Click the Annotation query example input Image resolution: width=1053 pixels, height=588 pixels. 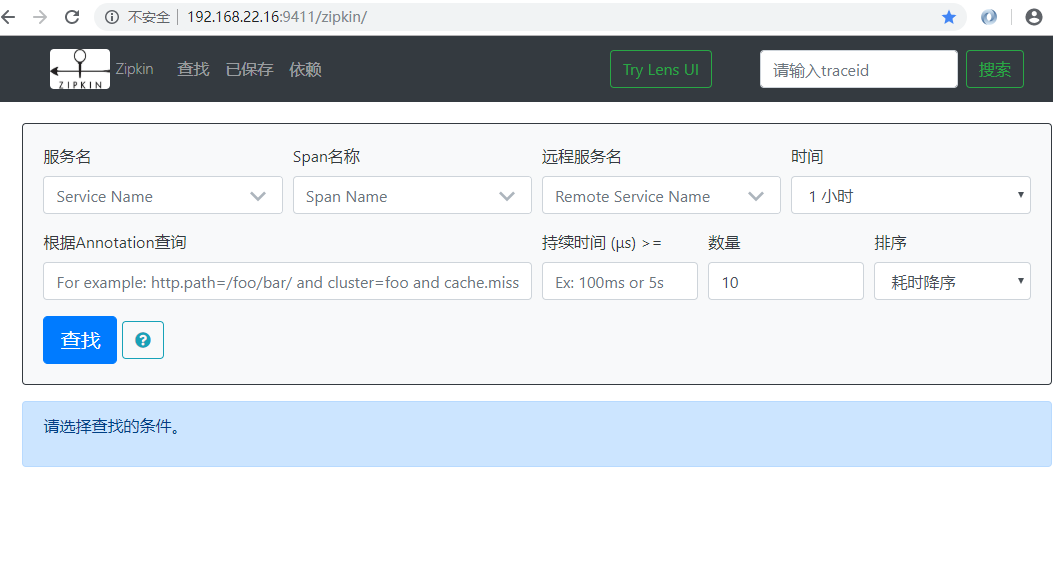click(287, 281)
